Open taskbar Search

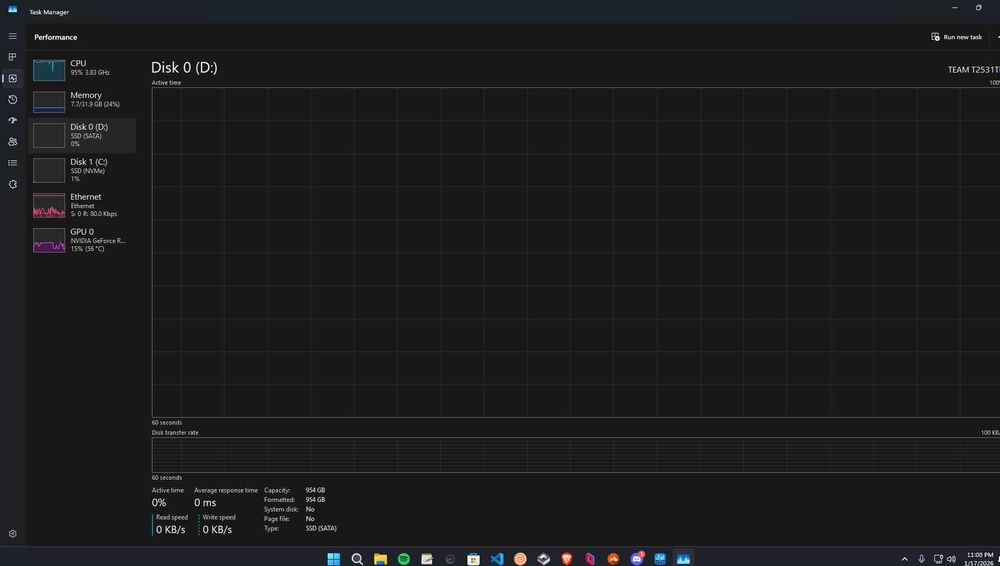pyautogui.click(x=357, y=559)
